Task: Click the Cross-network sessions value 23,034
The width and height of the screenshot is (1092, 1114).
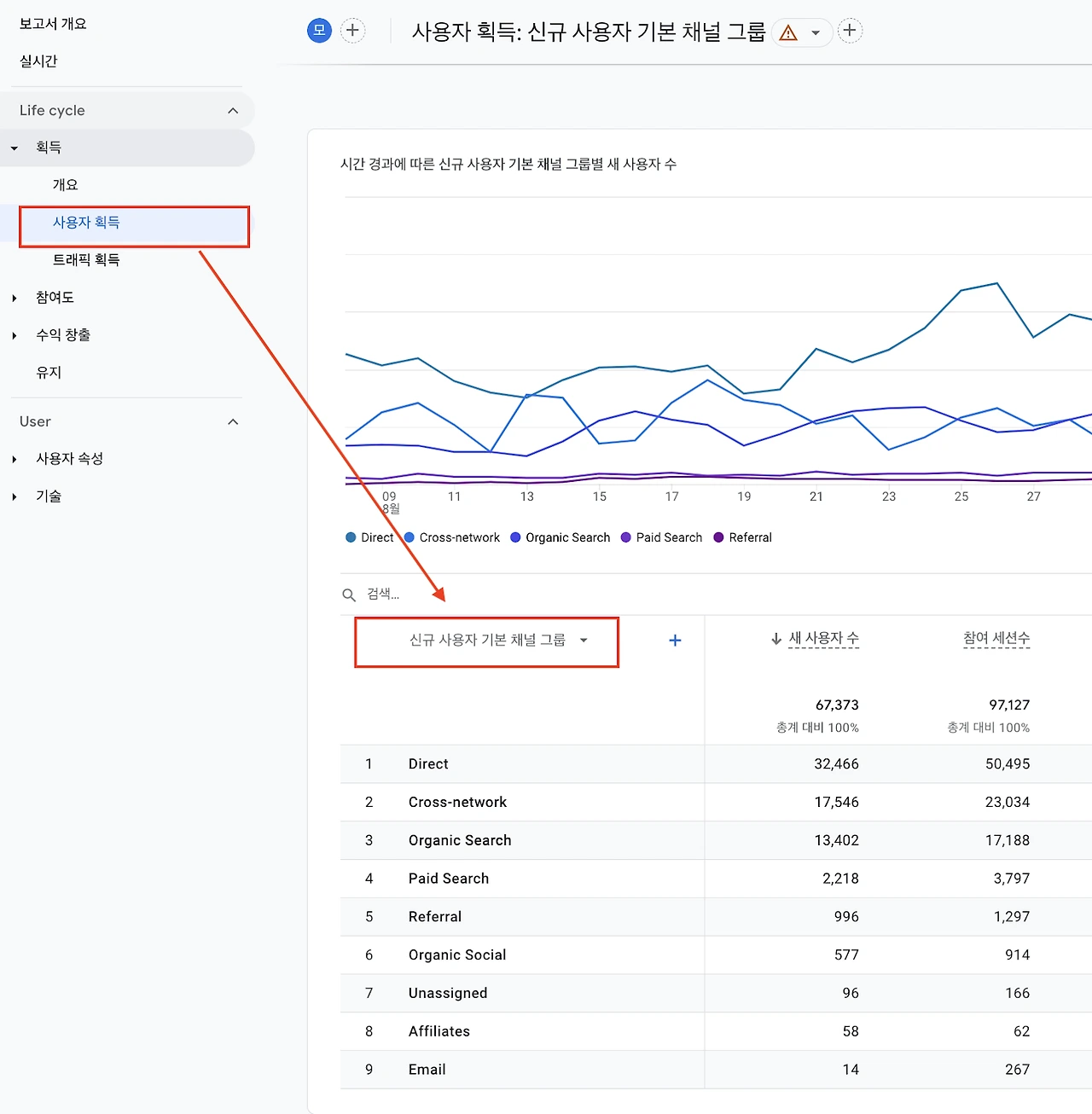Action: point(1008,803)
